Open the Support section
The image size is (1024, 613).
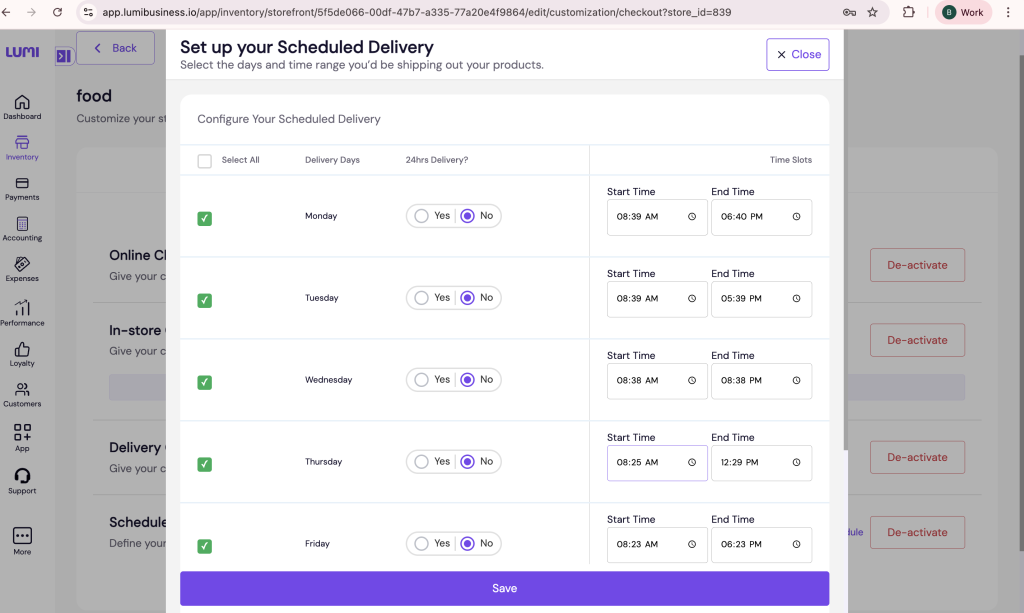(21, 479)
